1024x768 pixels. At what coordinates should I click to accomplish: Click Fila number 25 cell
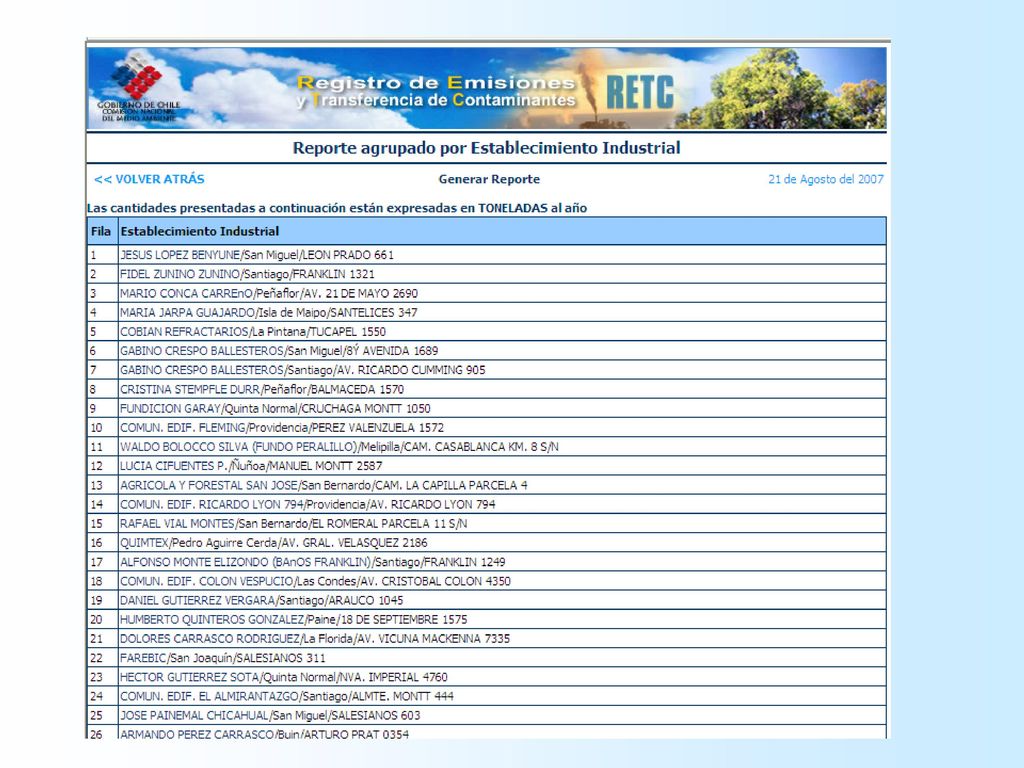click(x=103, y=715)
